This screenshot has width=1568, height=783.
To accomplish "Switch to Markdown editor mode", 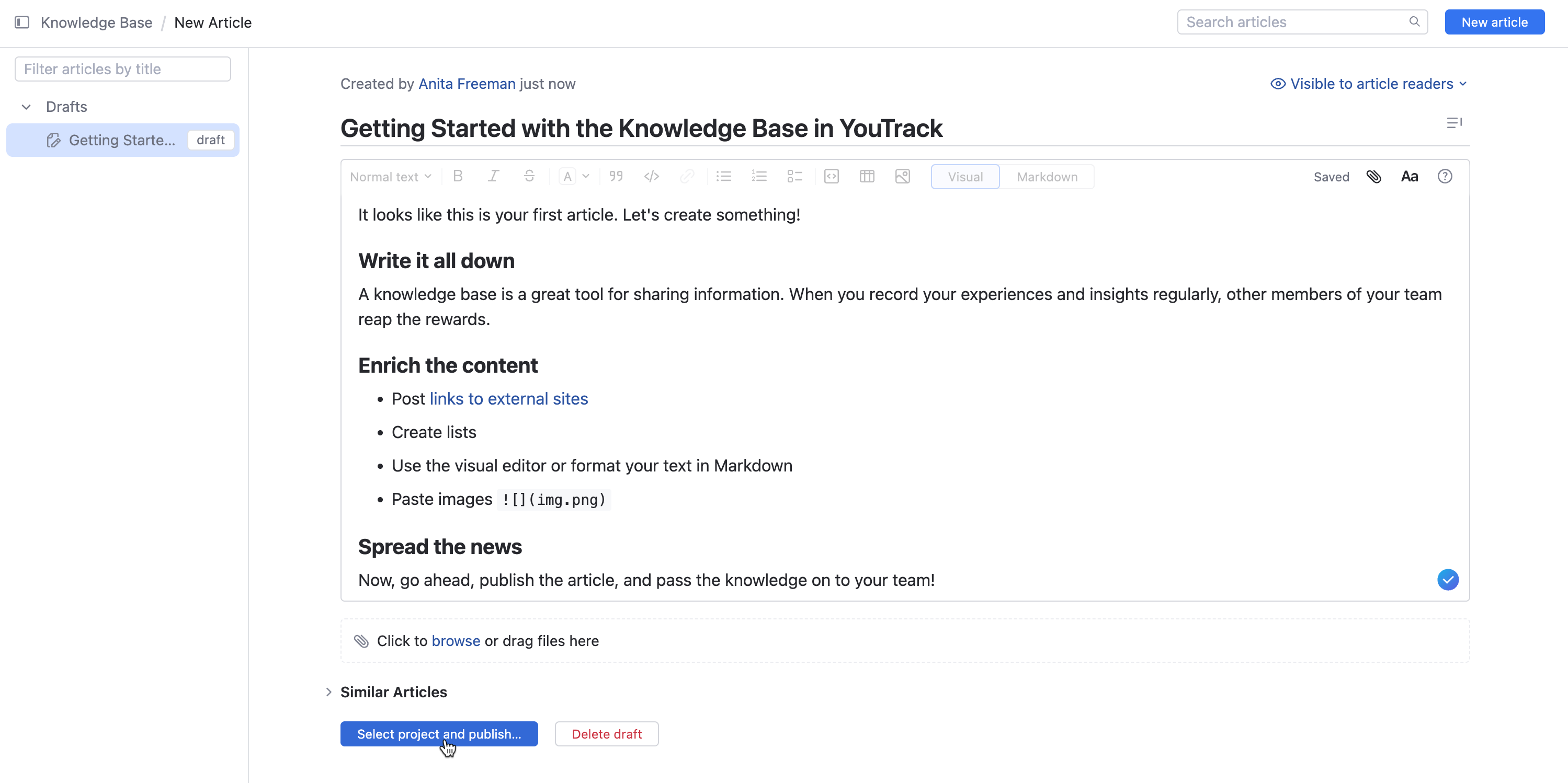I will (1047, 177).
